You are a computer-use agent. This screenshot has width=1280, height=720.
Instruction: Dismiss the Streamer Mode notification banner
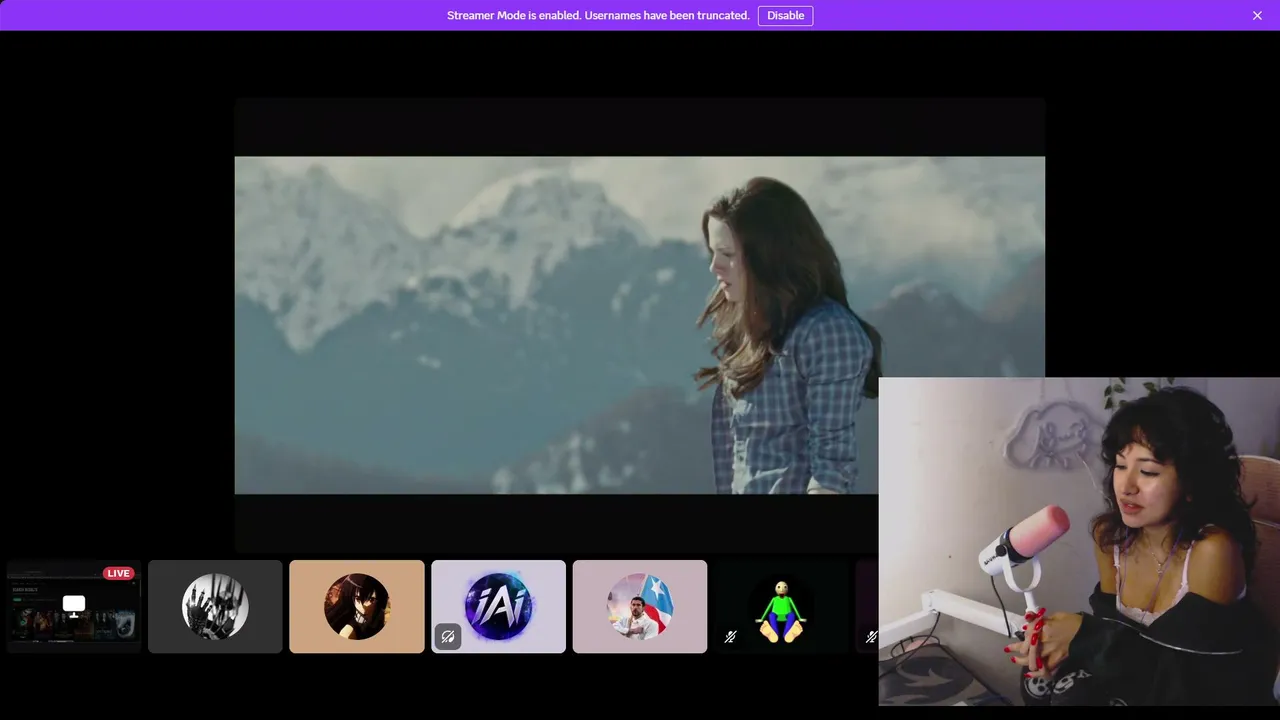tap(1257, 15)
